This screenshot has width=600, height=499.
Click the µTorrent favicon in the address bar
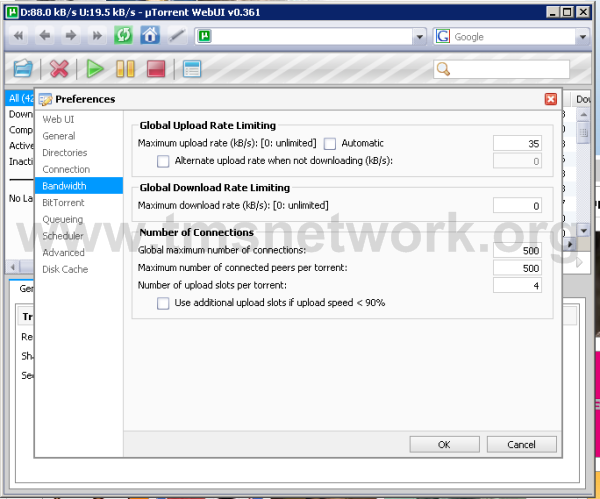tap(205, 37)
